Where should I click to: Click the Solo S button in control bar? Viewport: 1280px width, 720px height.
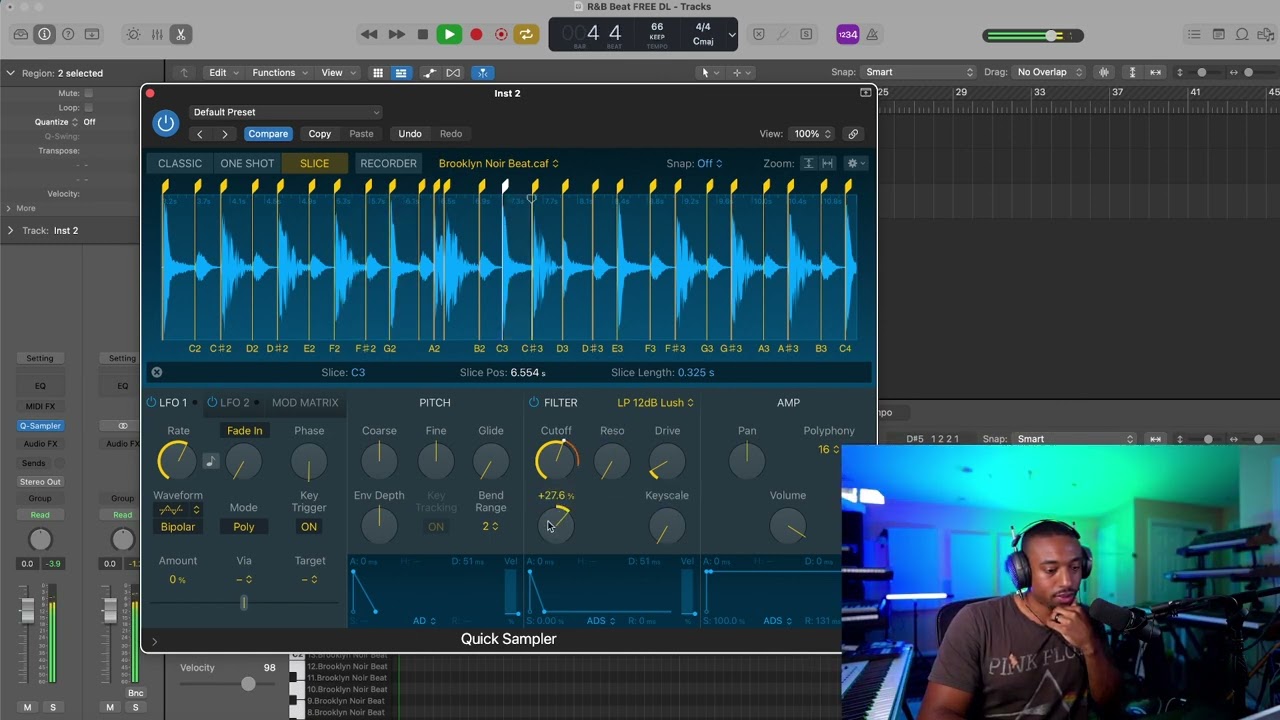pyautogui.click(x=806, y=34)
